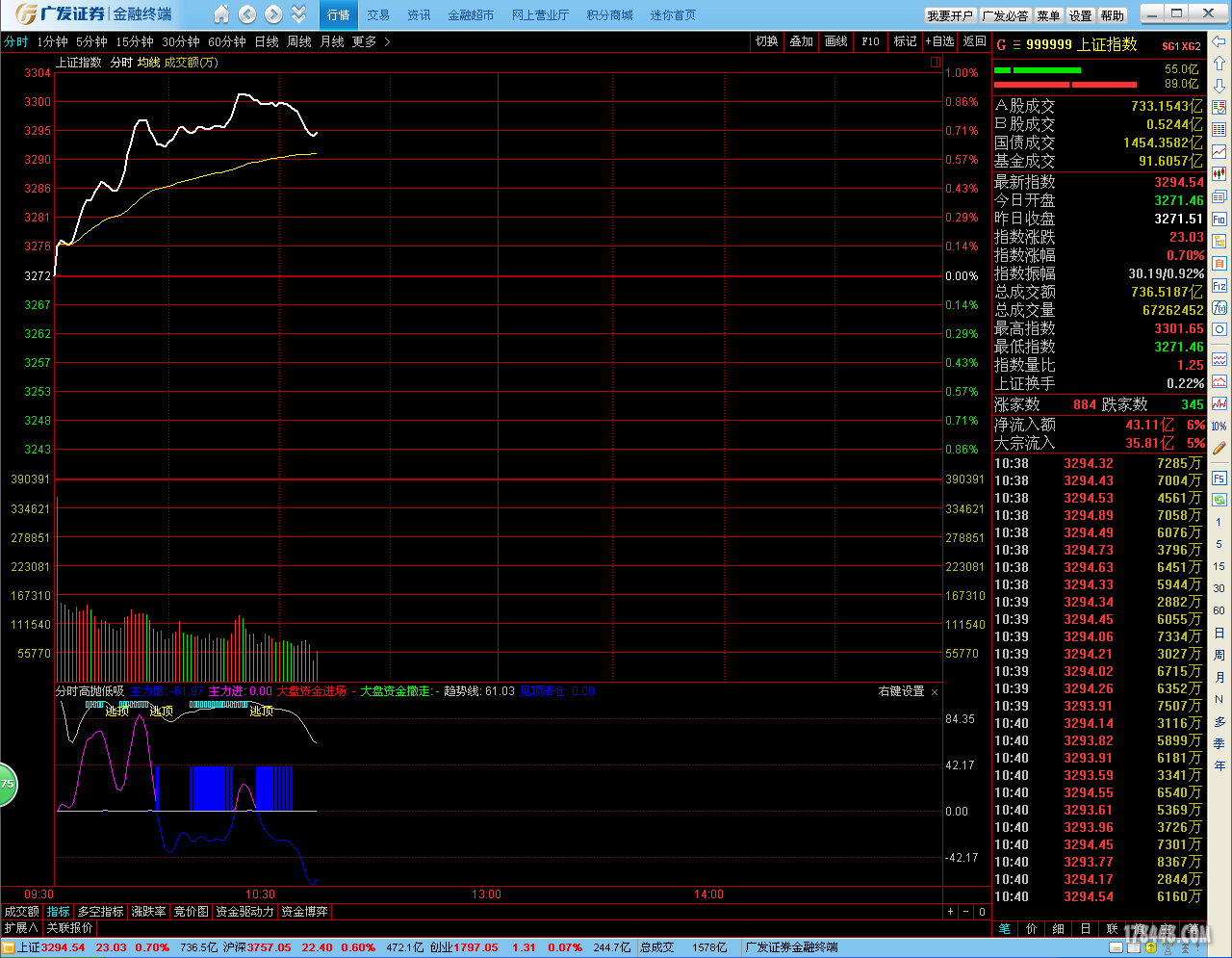Open the 菜单 menu button
The image size is (1232, 958).
pyautogui.click(x=1048, y=15)
